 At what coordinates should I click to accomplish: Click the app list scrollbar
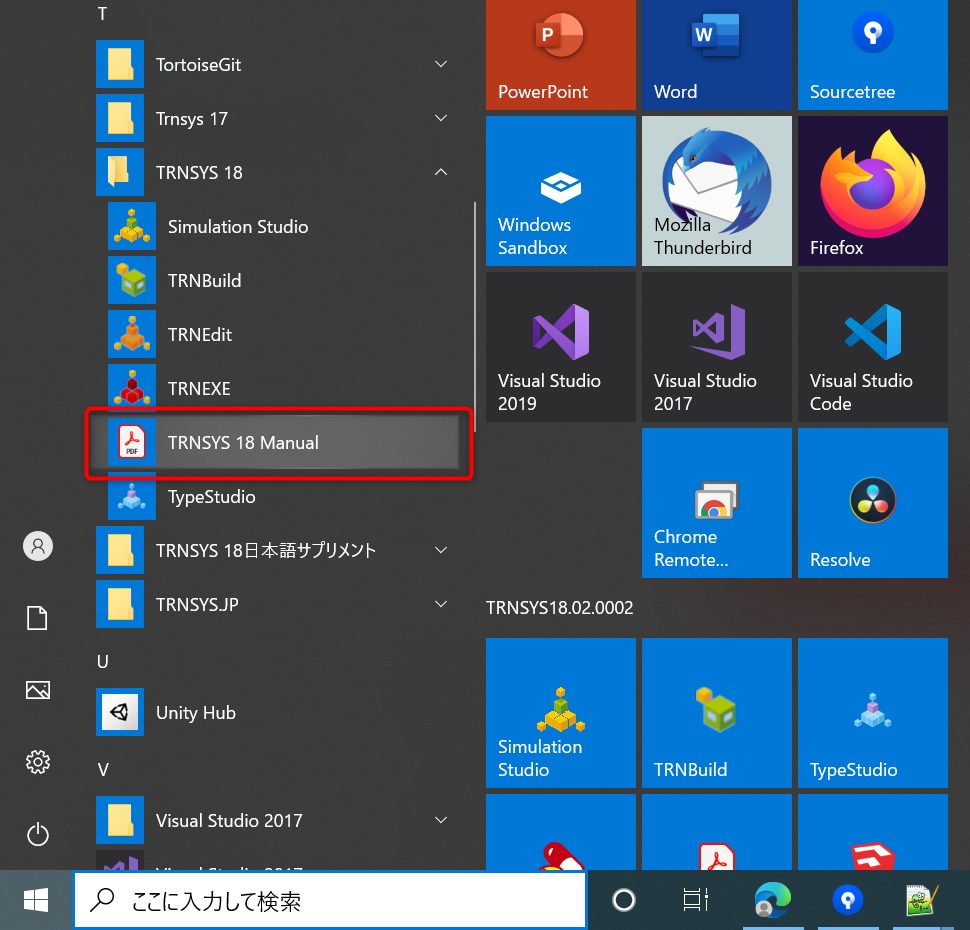474,317
